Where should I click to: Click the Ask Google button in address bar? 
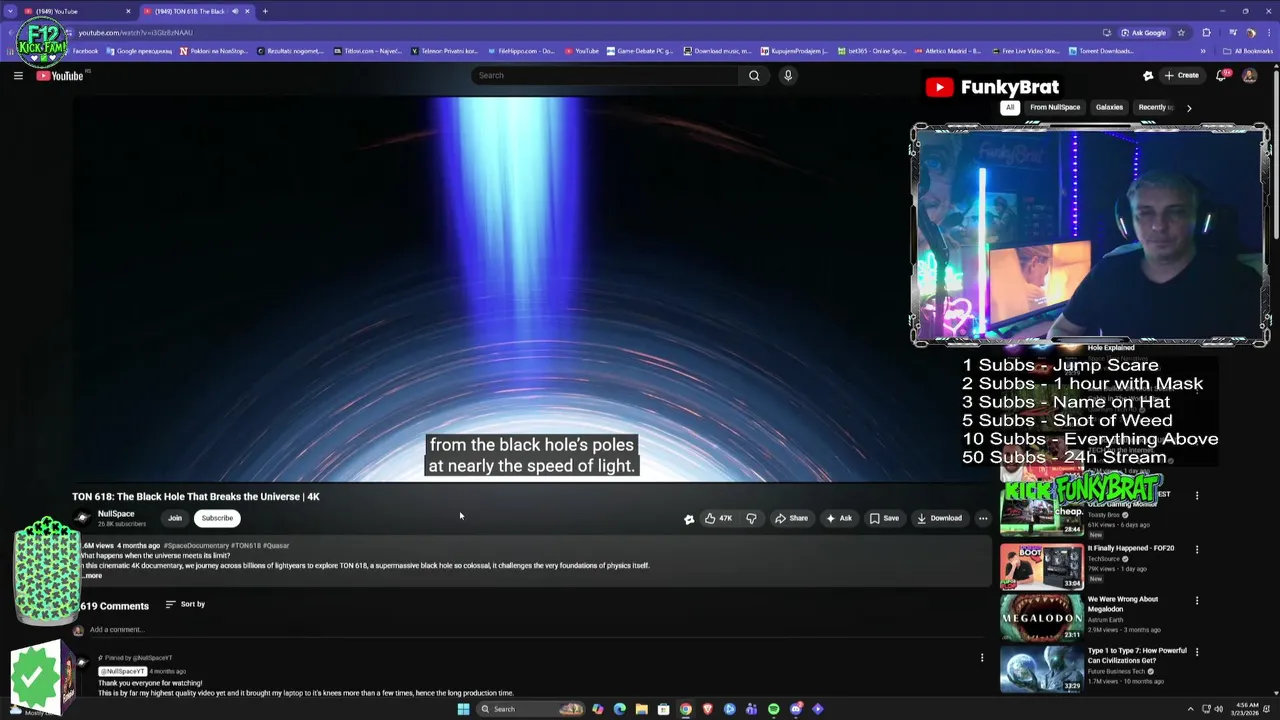click(1144, 32)
